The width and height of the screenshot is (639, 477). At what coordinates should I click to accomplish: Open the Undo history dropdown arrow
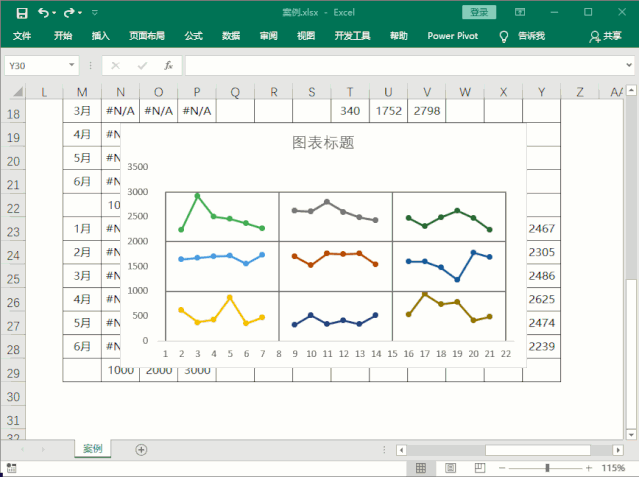point(55,12)
